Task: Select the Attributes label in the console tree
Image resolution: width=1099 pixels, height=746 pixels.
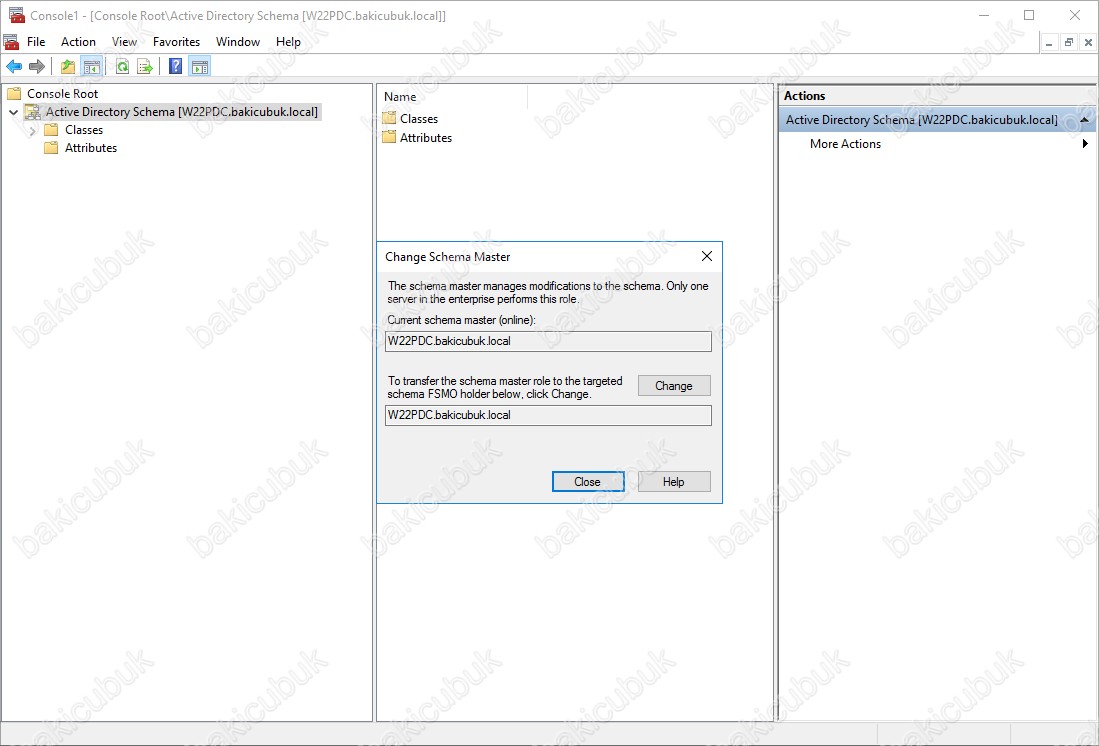Action: (91, 148)
